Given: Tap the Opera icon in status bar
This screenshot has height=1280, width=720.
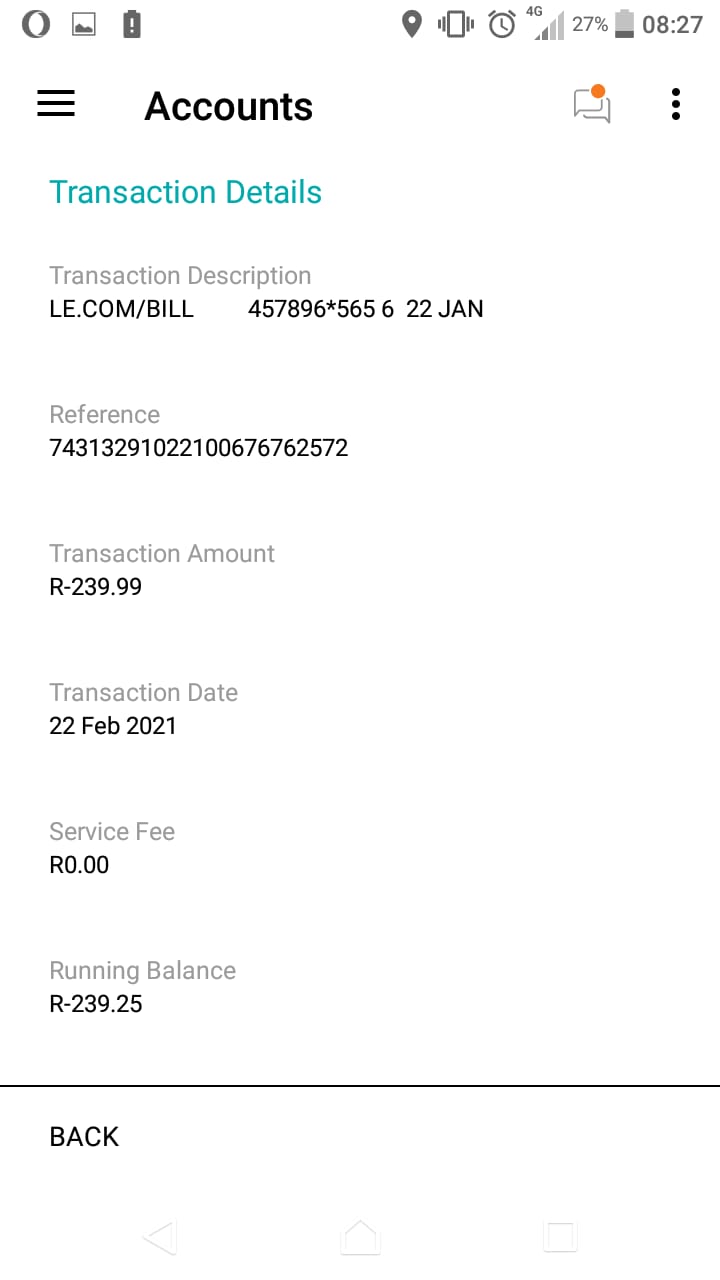Looking at the screenshot, I should pos(36,24).
